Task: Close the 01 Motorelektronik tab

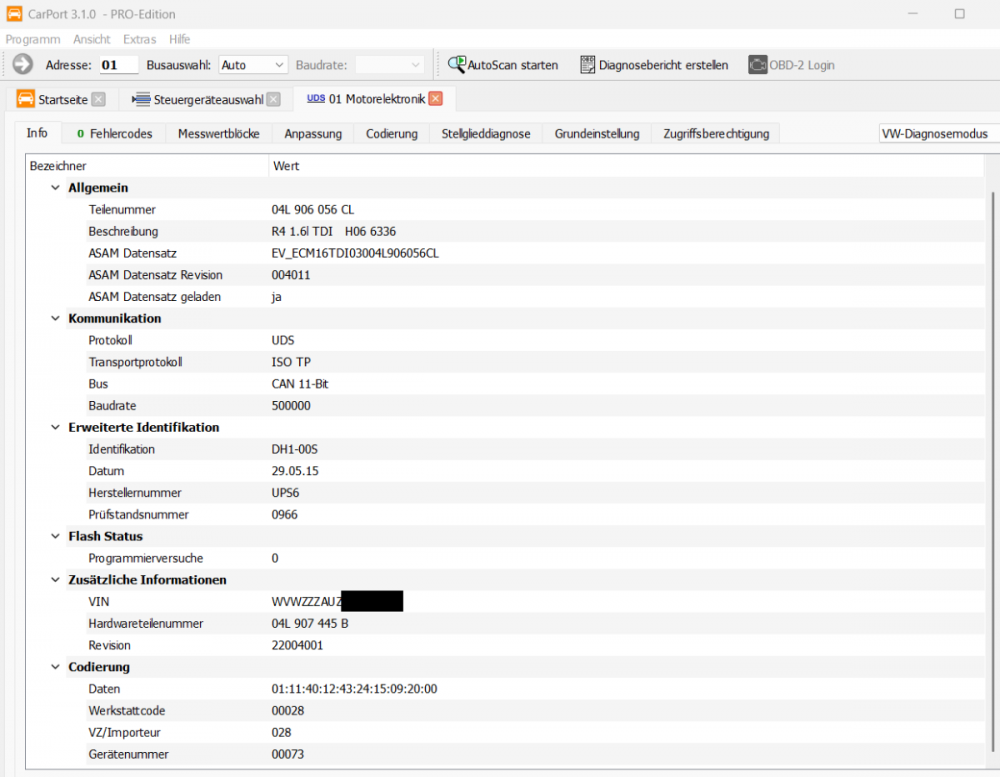Action: [x=435, y=99]
